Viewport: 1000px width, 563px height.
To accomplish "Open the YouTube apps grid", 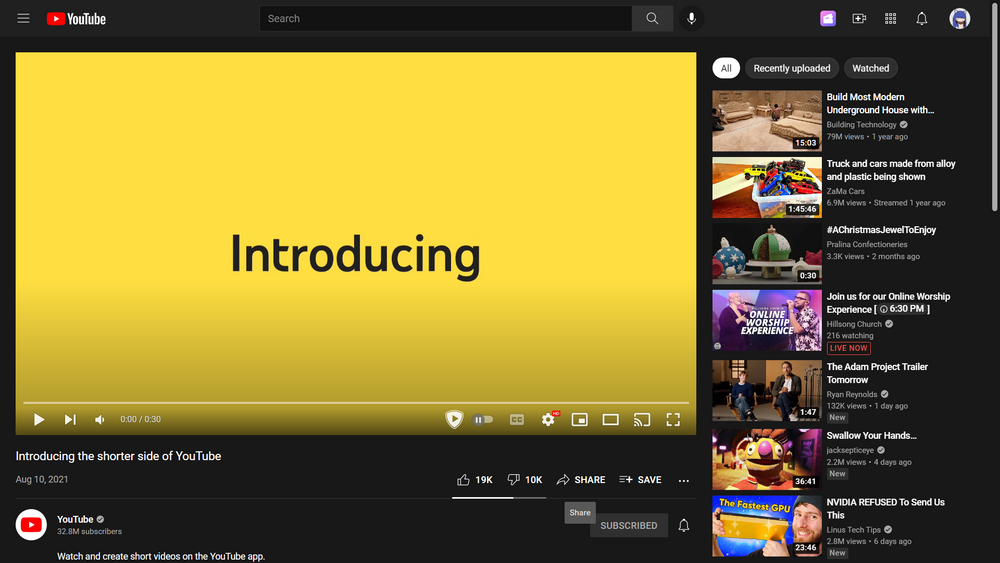I will pyautogui.click(x=890, y=18).
